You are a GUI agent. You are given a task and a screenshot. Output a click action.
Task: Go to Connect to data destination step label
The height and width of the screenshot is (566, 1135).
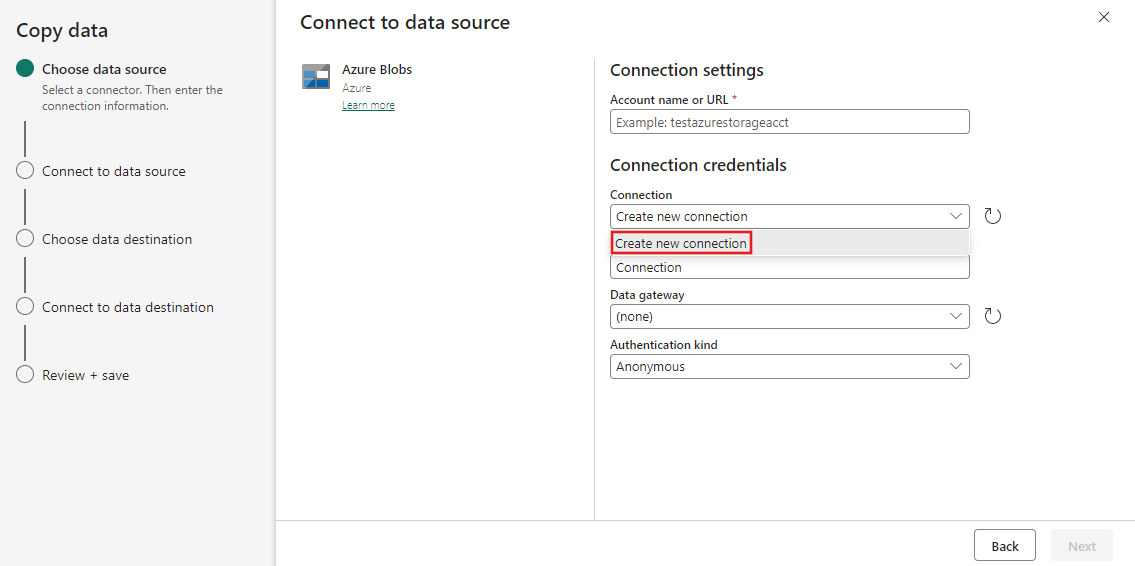(128, 308)
